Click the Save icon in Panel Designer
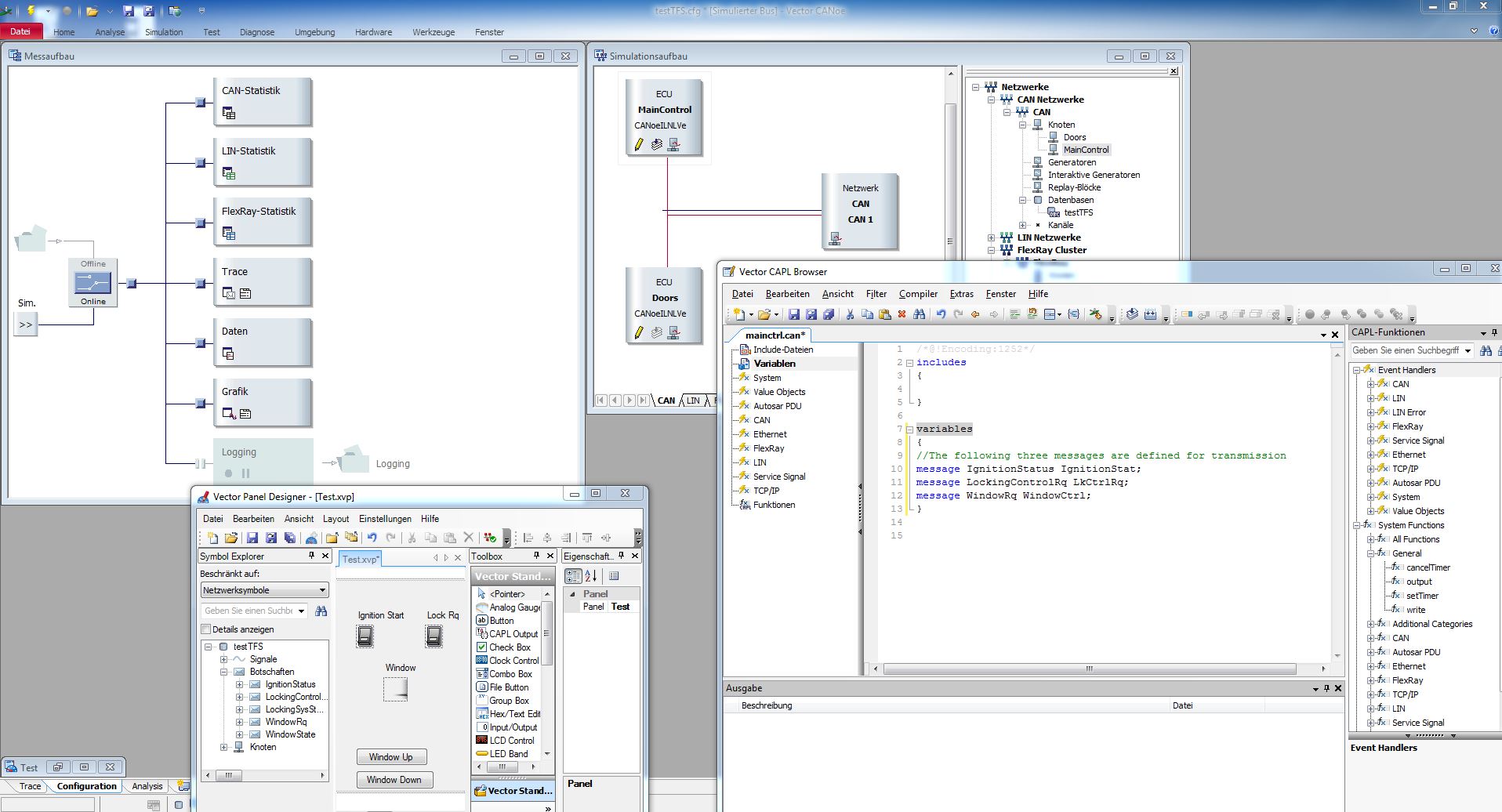The image size is (1502, 812). tap(252, 538)
